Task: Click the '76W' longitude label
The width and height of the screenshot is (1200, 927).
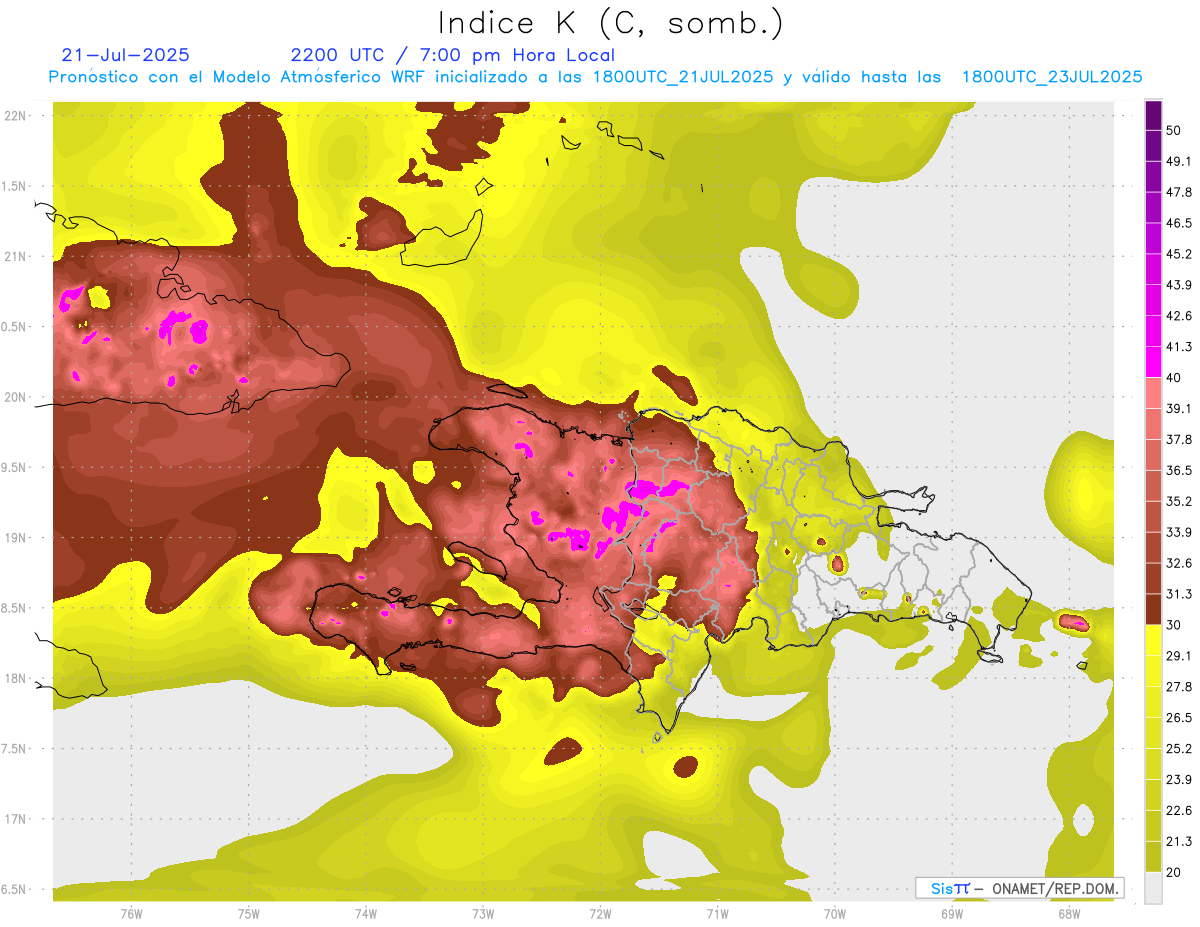Action: 131,913
